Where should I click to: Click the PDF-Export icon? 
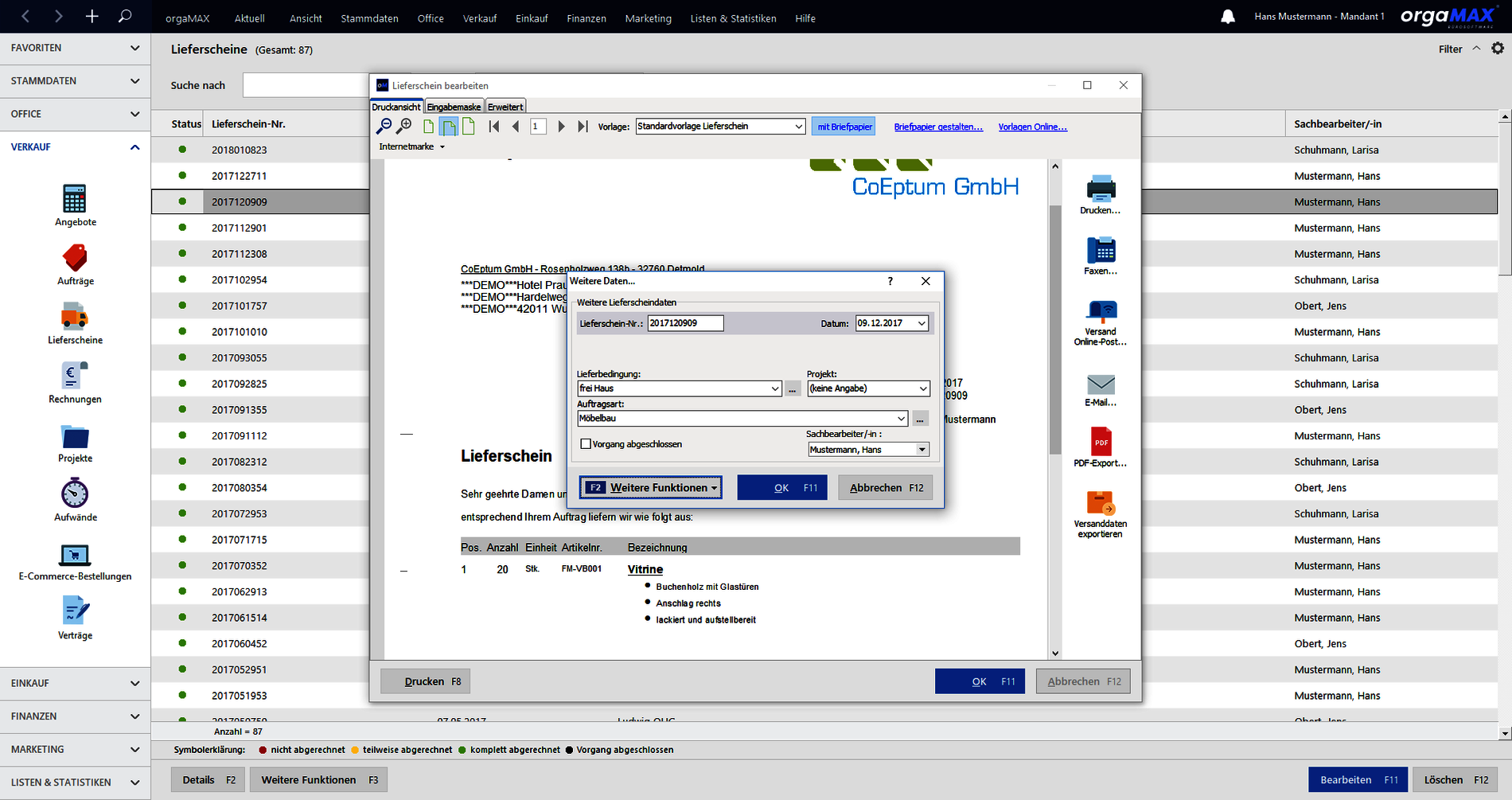(1101, 441)
